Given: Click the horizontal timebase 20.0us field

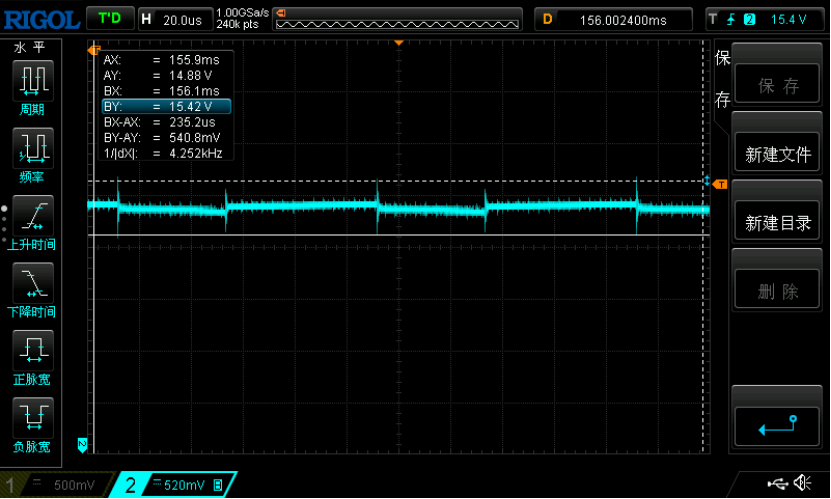Looking at the screenshot, I should click(176, 20).
